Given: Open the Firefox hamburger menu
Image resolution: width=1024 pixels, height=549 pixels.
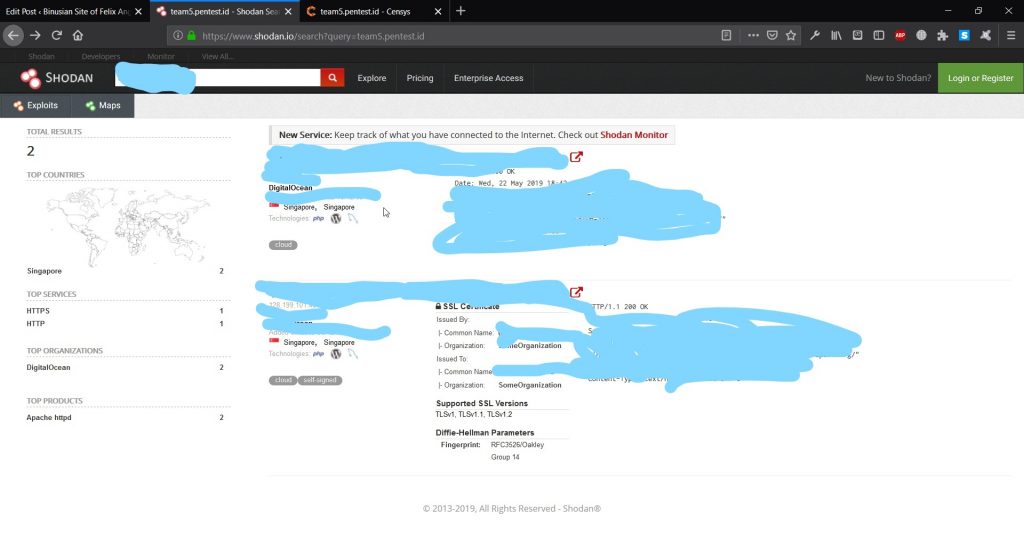Looking at the screenshot, I should 1007,35.
